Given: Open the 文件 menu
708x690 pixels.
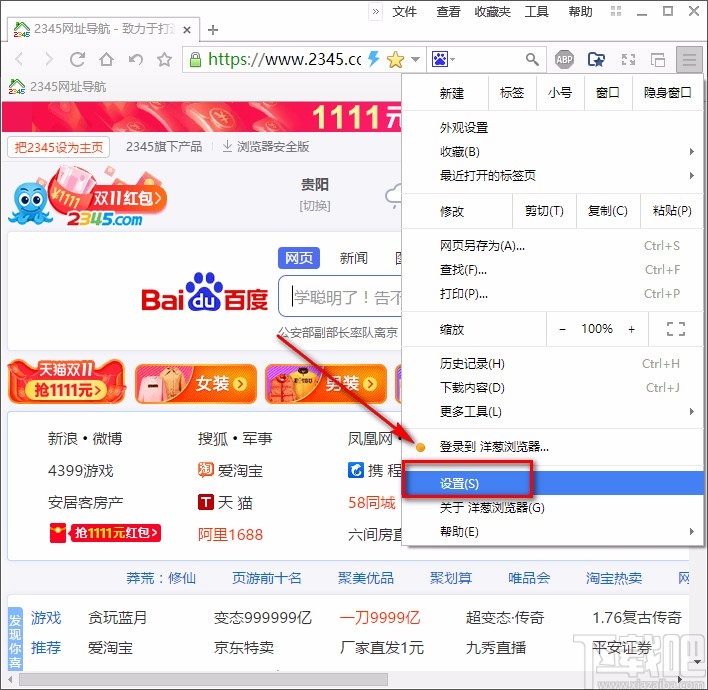Looking at the screenshot, I should pyautogui.click(x=404, y=11).
